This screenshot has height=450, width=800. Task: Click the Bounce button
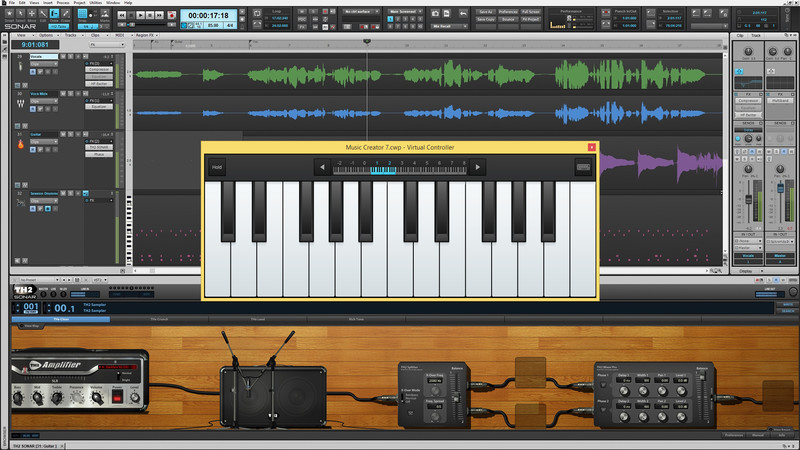click(x=508, y=19)
